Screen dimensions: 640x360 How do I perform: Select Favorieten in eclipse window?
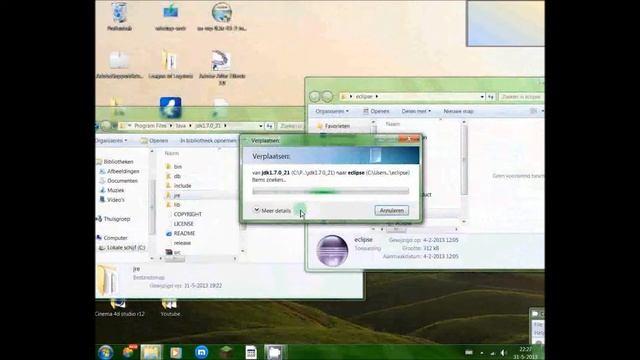click(x=333, y=126)
